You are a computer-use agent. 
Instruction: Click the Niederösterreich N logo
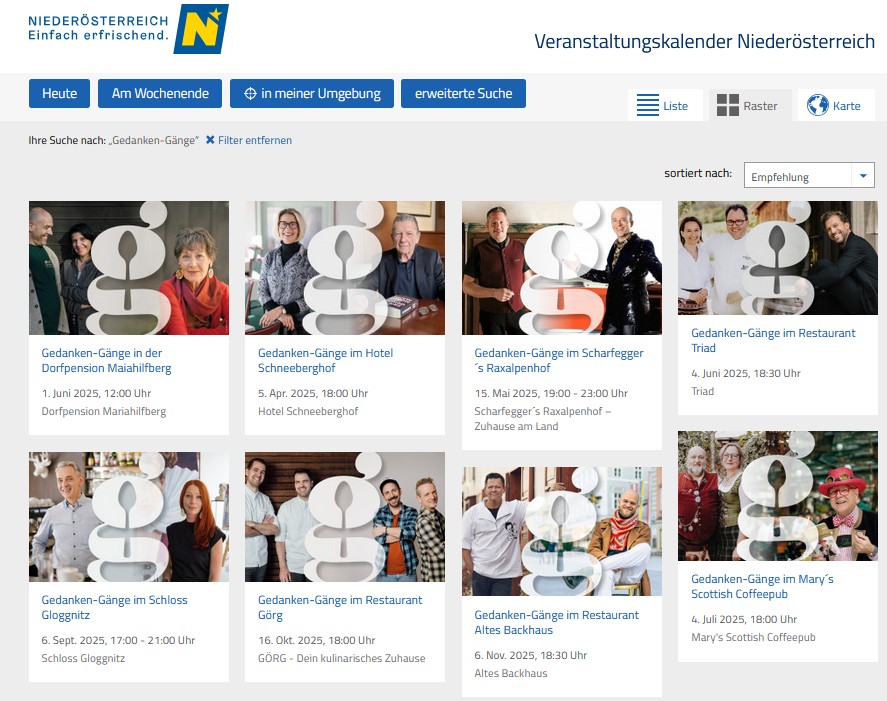[x=201, y=29]
